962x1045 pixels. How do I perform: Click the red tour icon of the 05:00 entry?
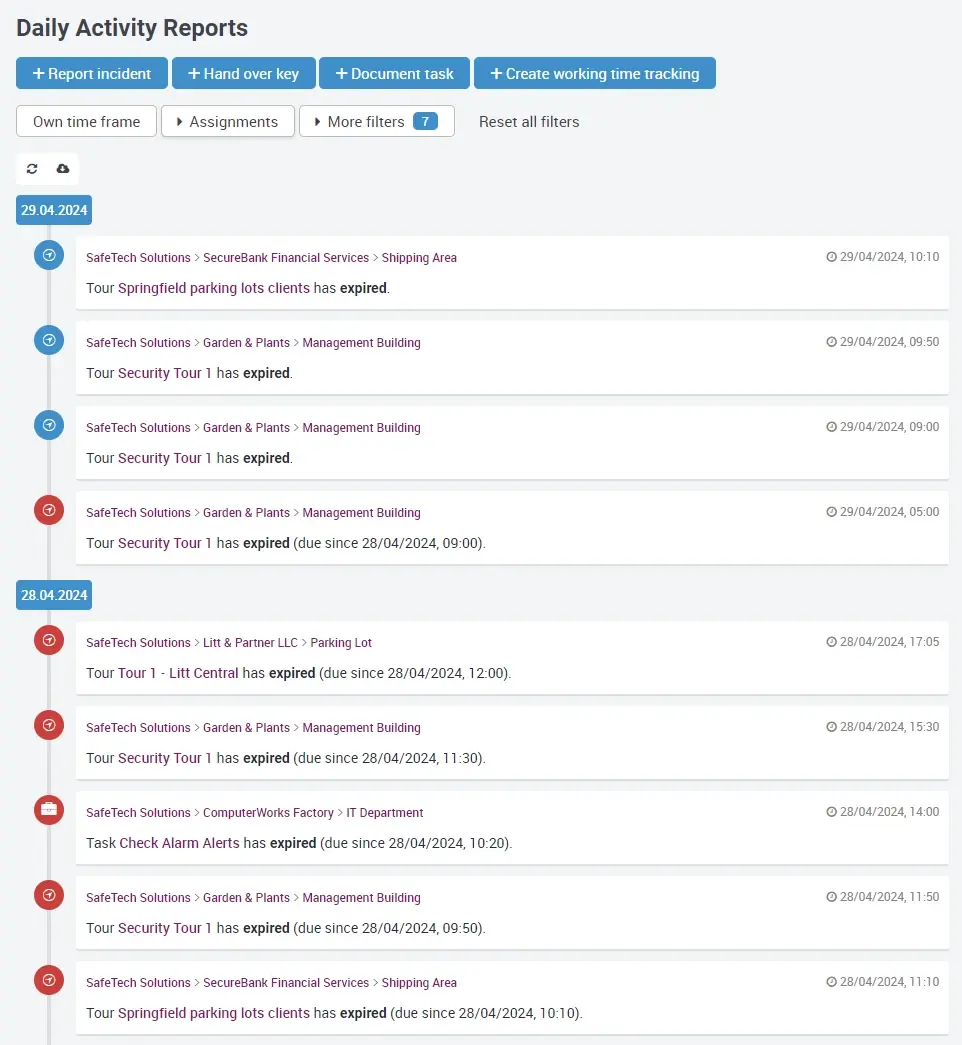49,511
